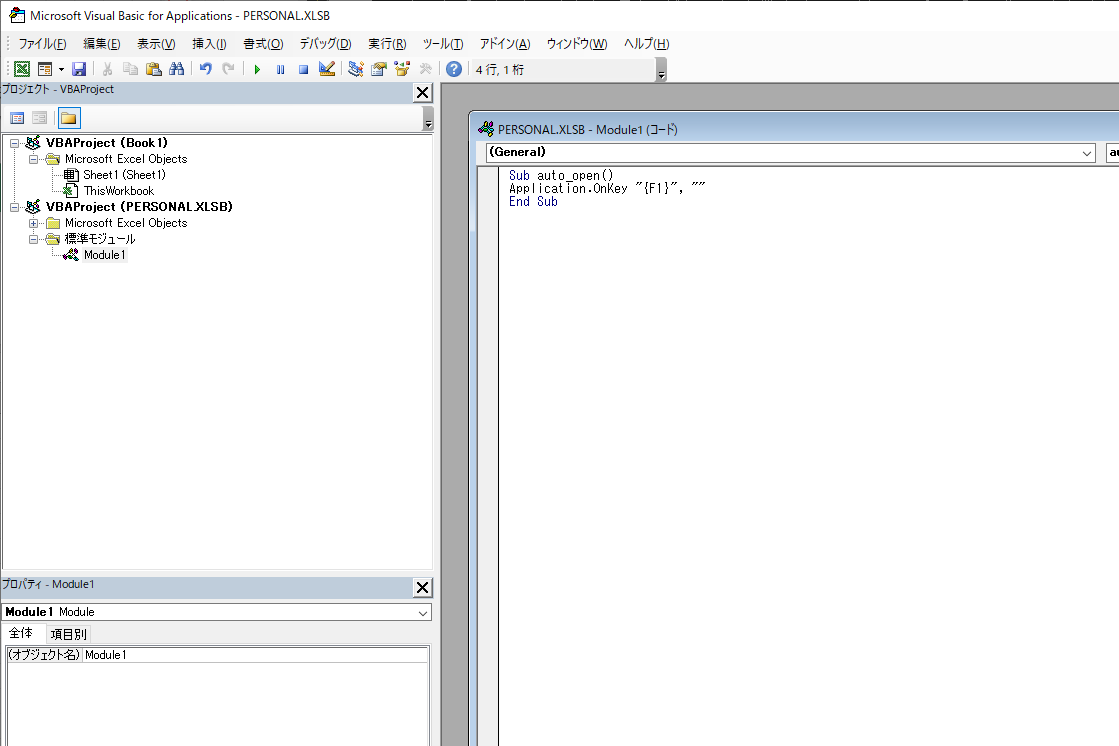Collapse the 標準モジュール folder
This screenshot has width=1119, height=746.
click(x=33, y=239)
